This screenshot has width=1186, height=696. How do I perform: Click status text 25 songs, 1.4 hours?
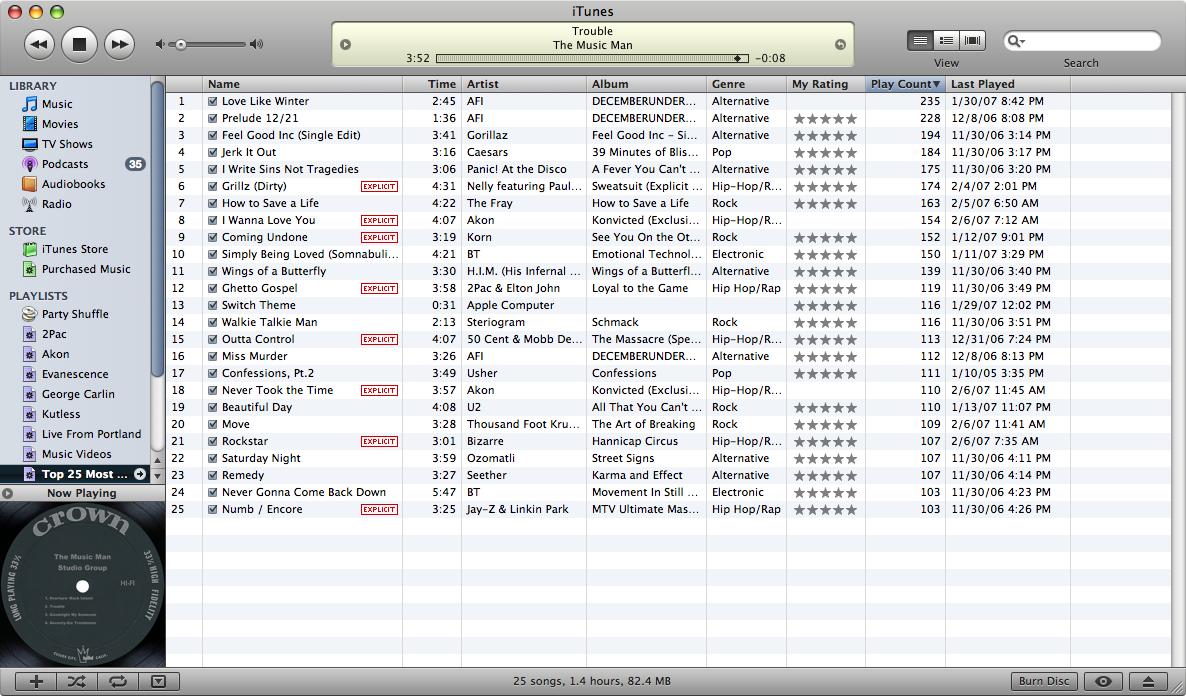click(591, 681)
